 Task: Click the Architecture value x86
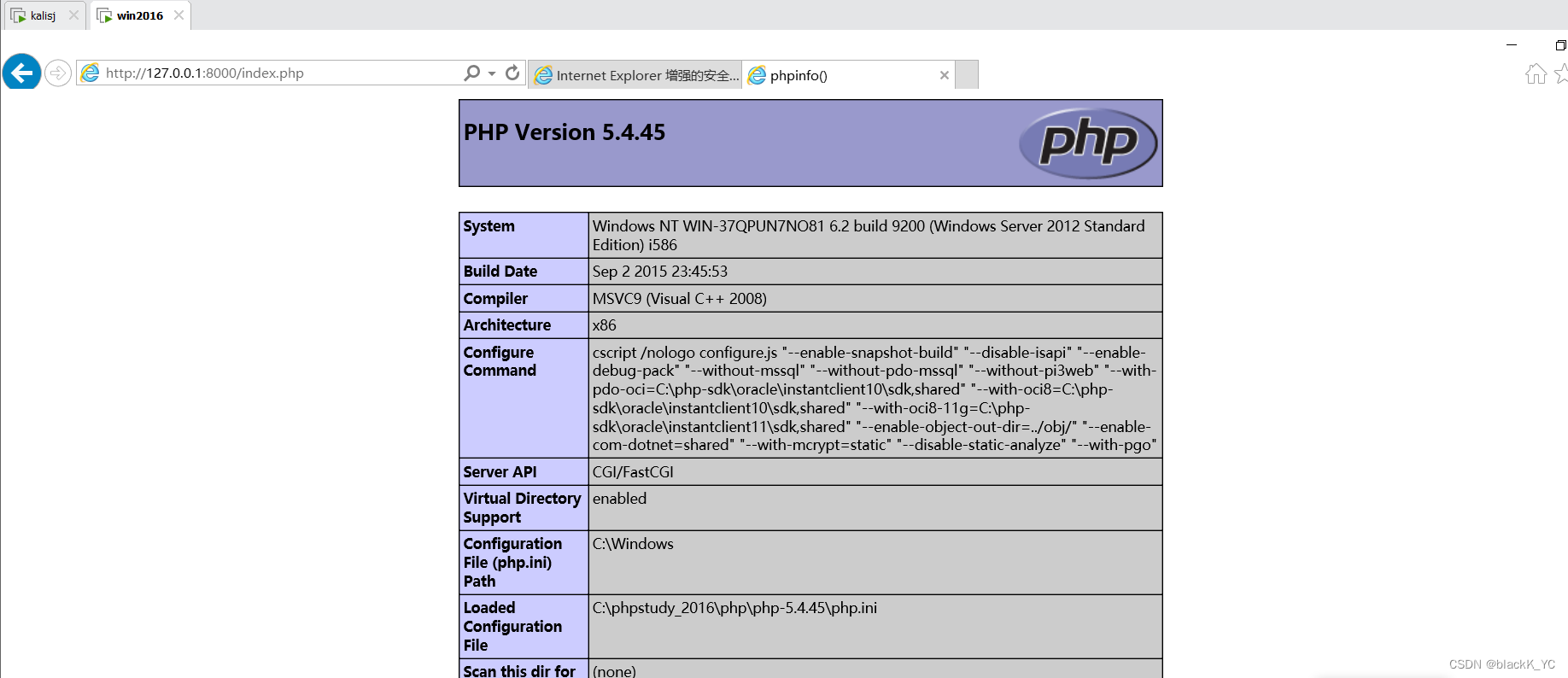[x=605, y=325]
